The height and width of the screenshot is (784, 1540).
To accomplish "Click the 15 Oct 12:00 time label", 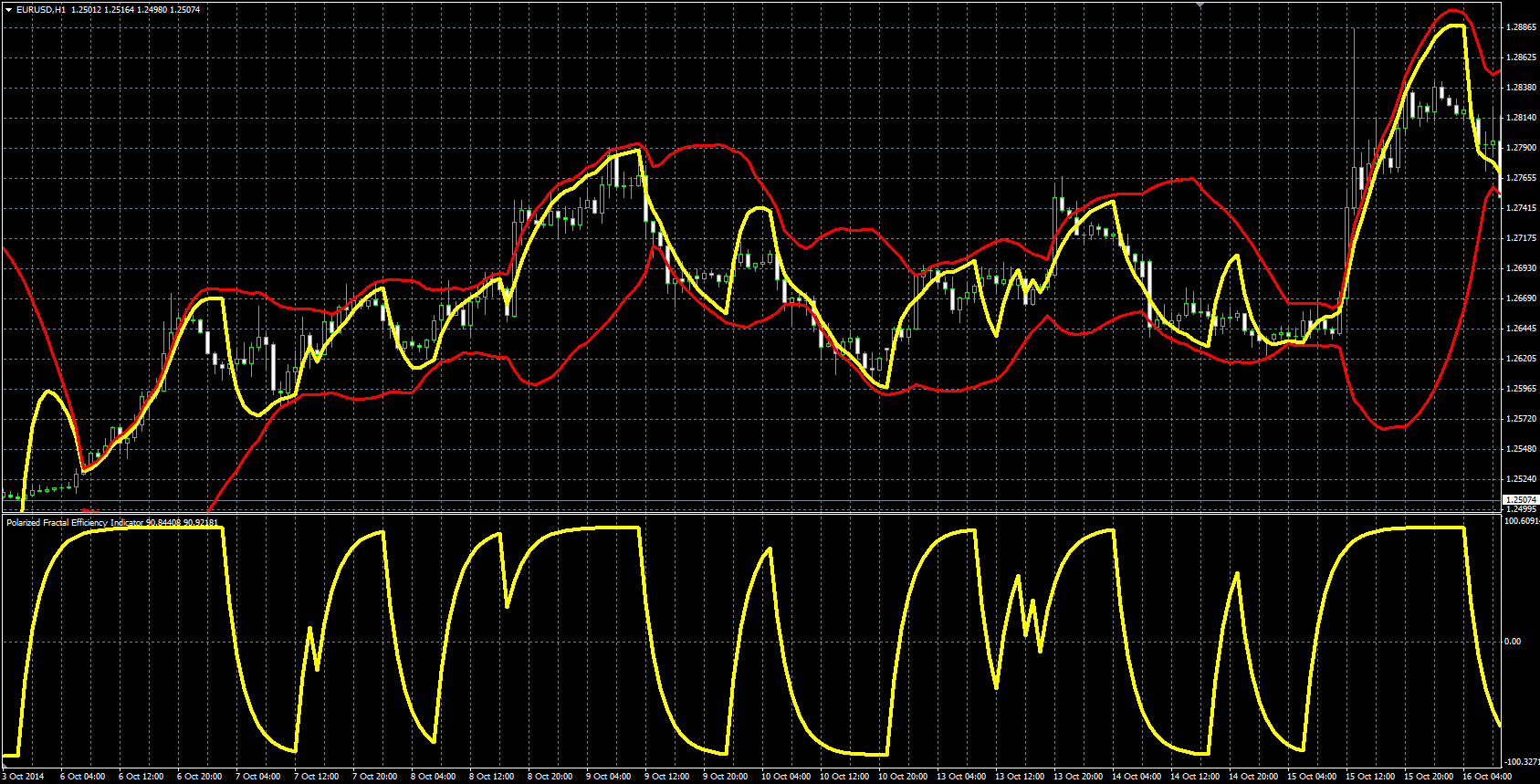I will click(1370, 777).
